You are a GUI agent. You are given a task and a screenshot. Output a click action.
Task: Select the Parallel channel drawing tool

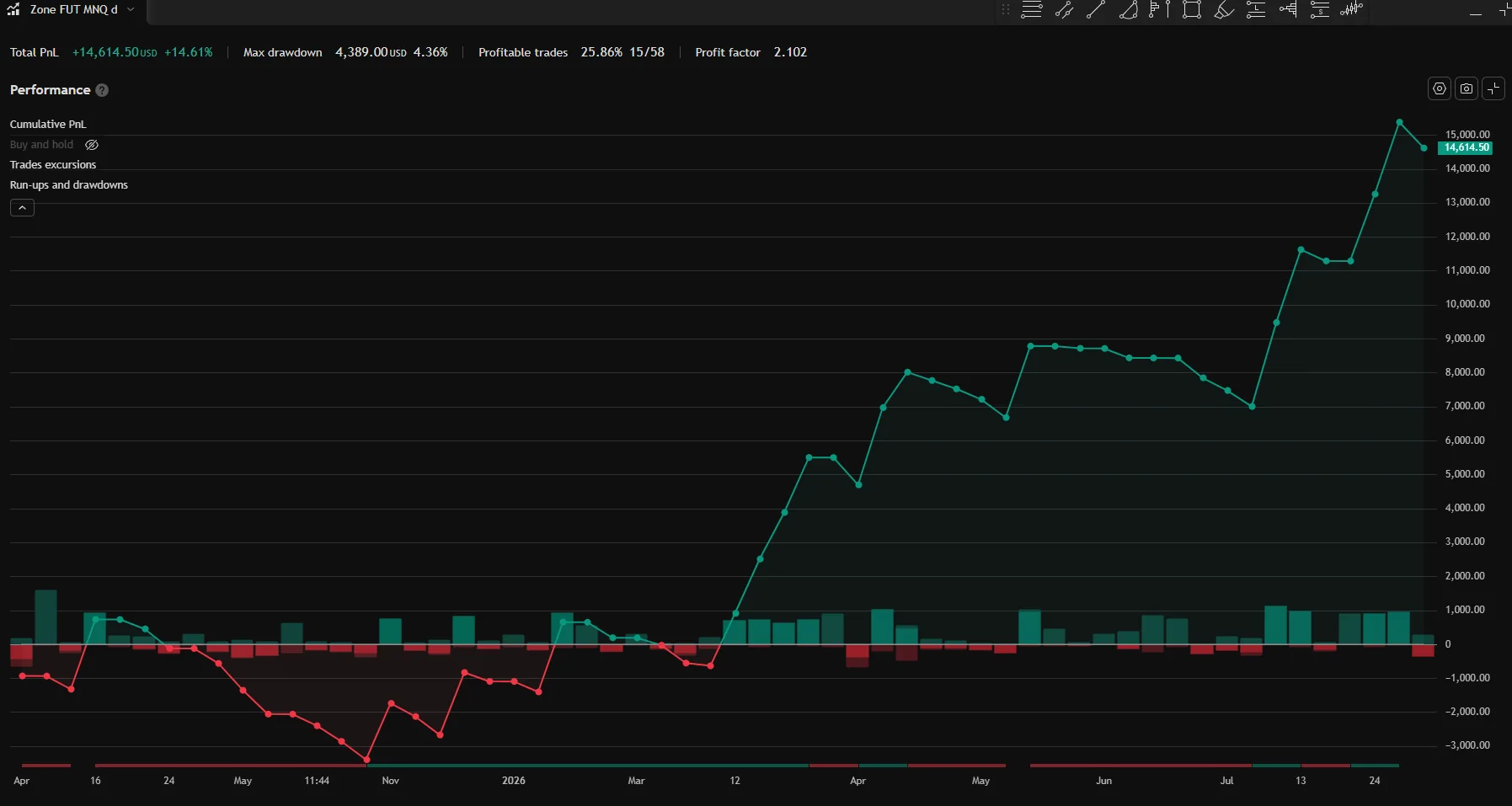[x=1064, y=10]
